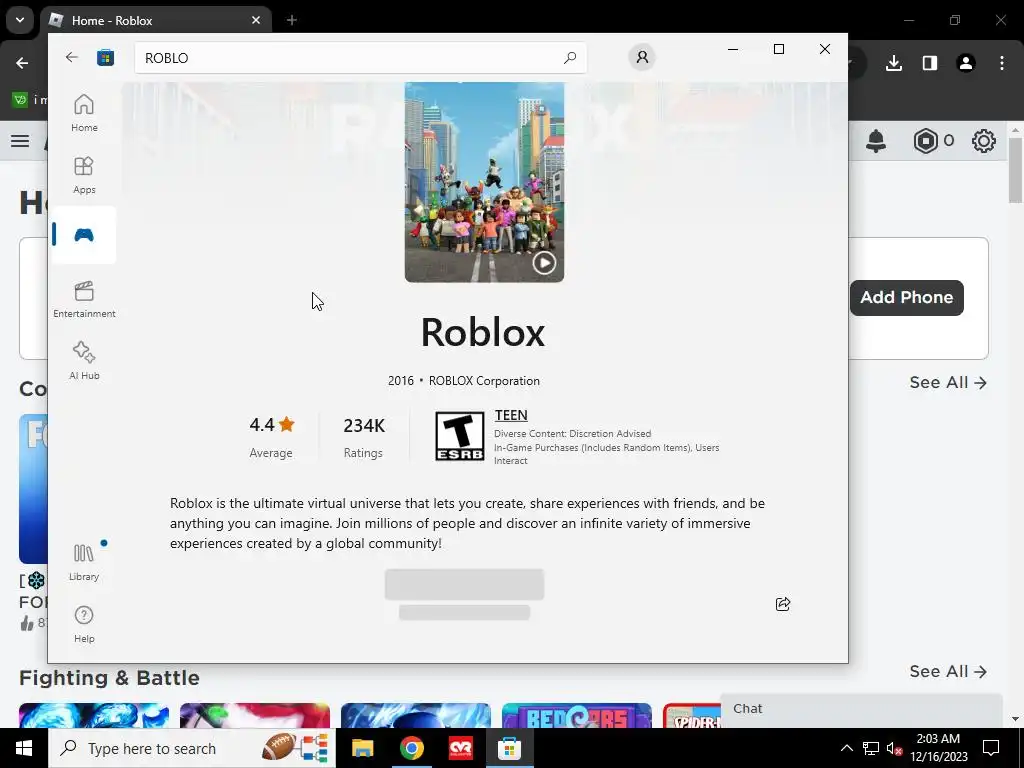Open AI Hub in Store sidebar
This screenshot has width=1024, height=768.
click(84, 360)
